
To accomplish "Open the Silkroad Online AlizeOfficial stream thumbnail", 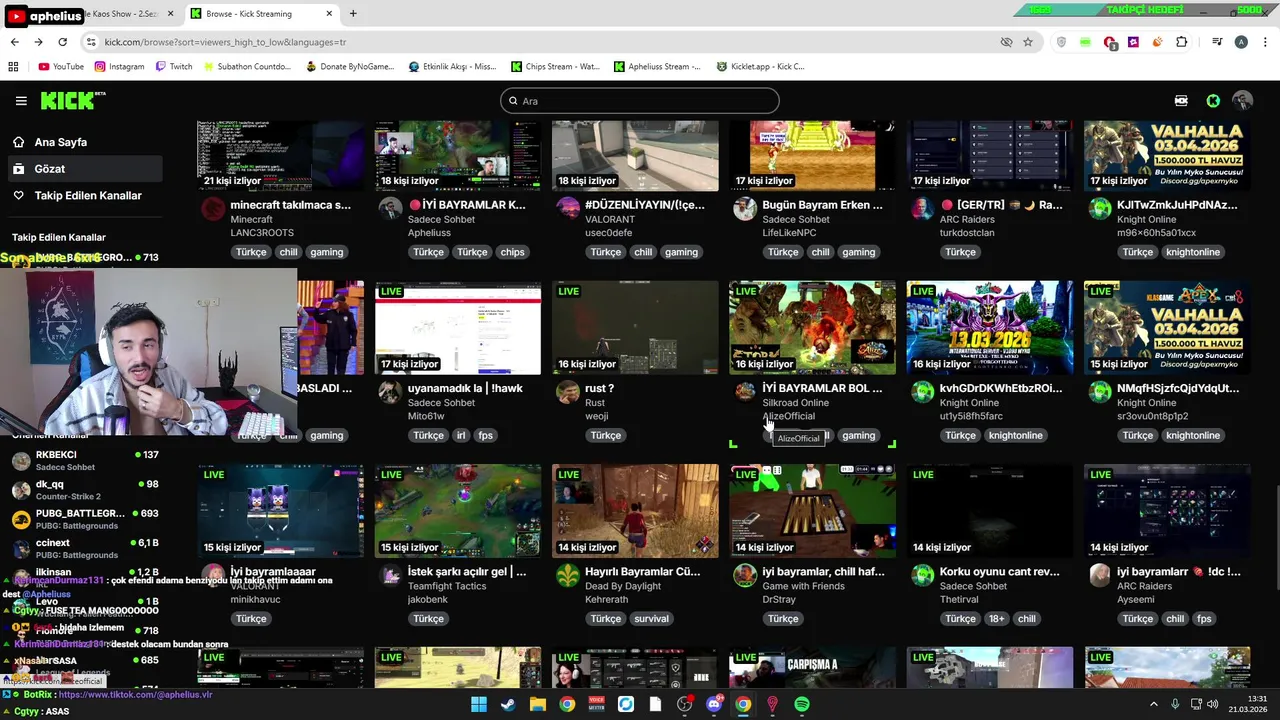I will 812,328.
